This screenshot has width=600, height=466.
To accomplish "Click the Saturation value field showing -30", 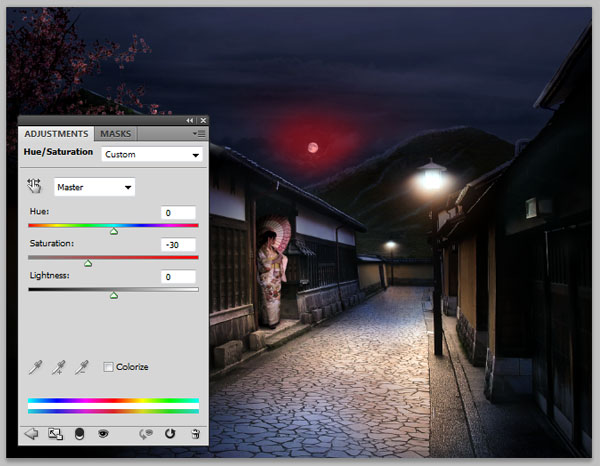I will pyautogui.click(x=178, y=245).
